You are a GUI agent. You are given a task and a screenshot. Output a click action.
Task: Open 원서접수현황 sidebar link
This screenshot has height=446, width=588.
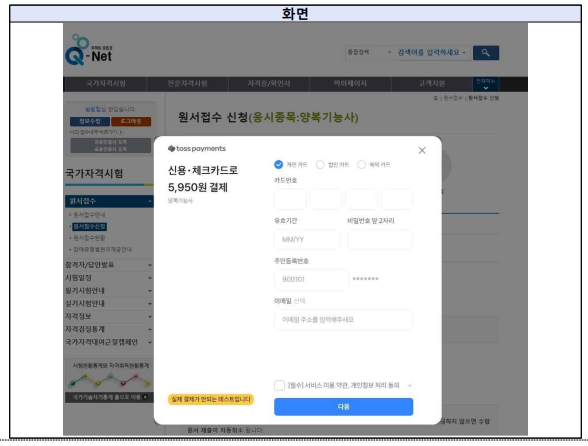pos(89,238)
